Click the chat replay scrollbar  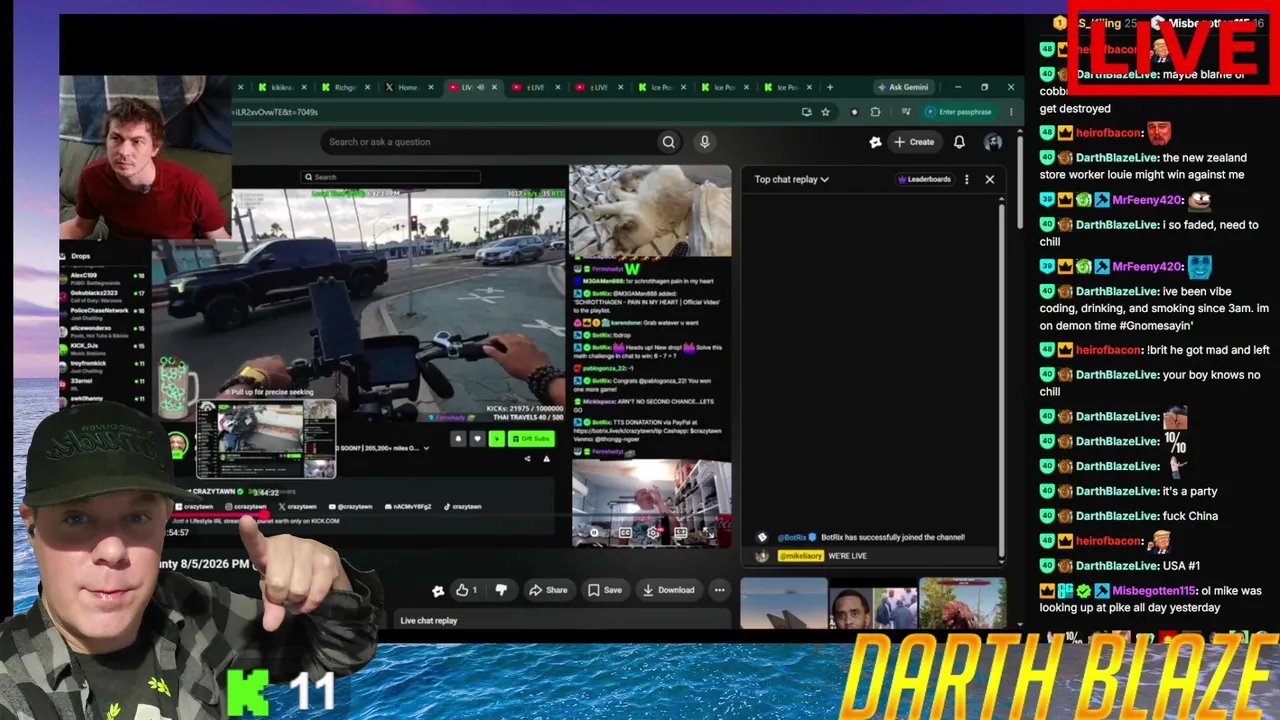tap(1001, 380)
